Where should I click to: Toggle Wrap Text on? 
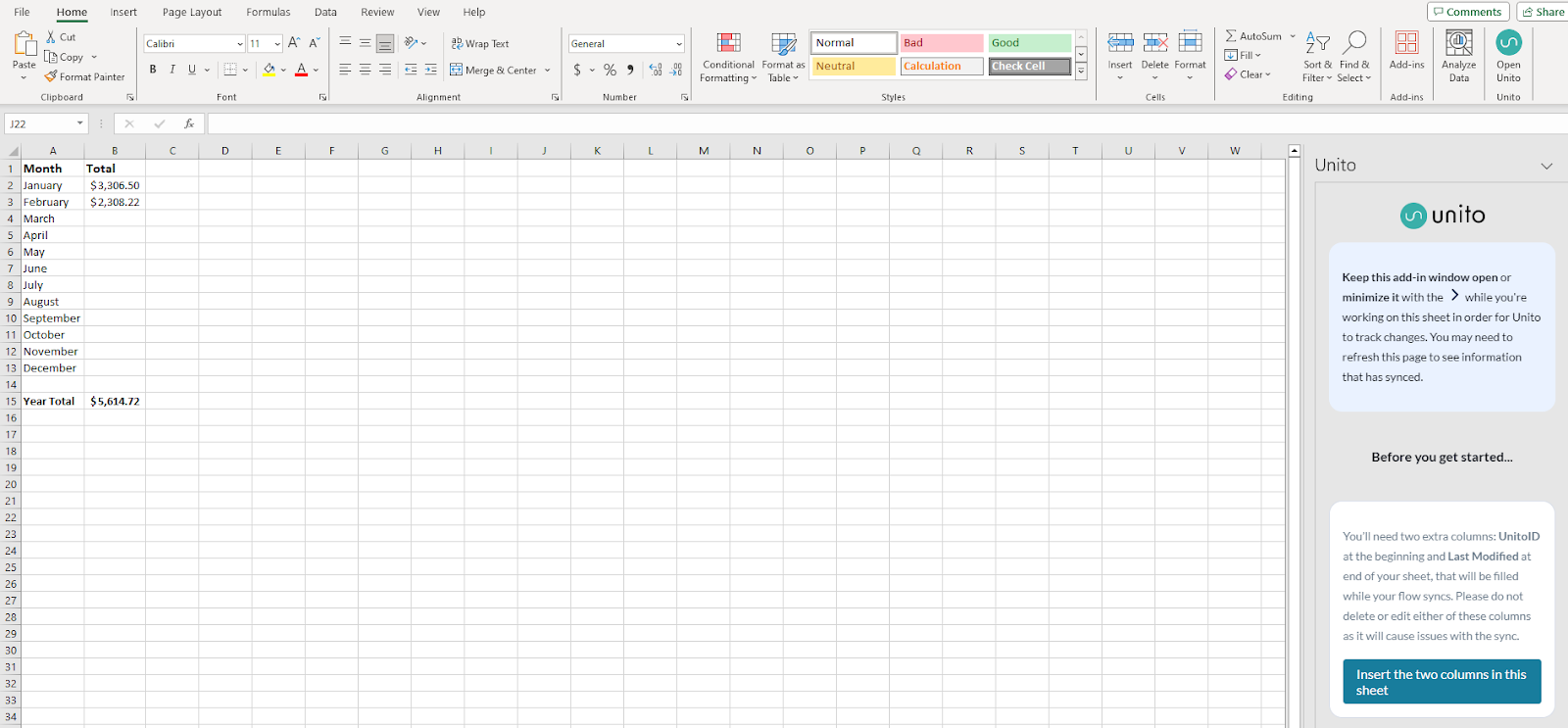[480, 44]
